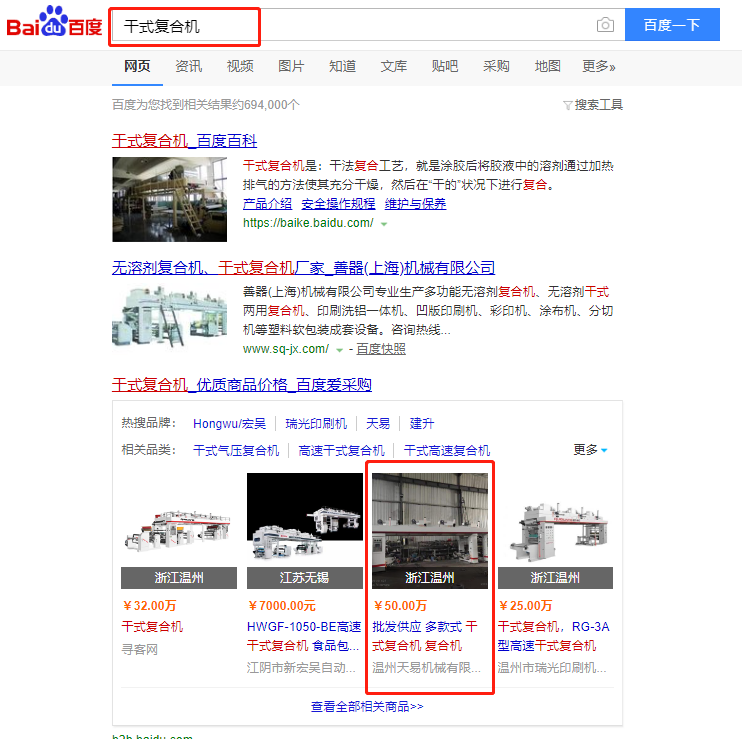Image resolution: width=742 pixels, height=739 pixels.
Task: Select brand 瑞光印刷机
Action: pyautogui.click(x=316, y=423)
